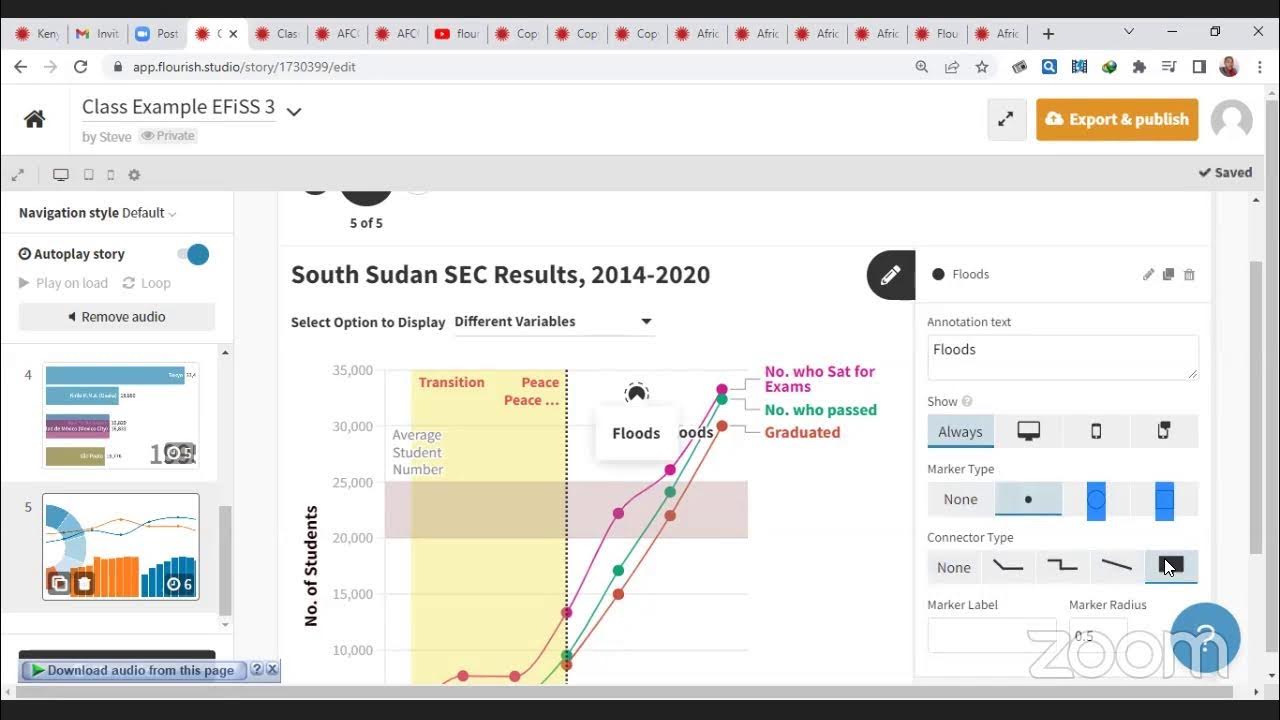
Task: Delete the Floods annotation with trash icon
Action: 1189,274
